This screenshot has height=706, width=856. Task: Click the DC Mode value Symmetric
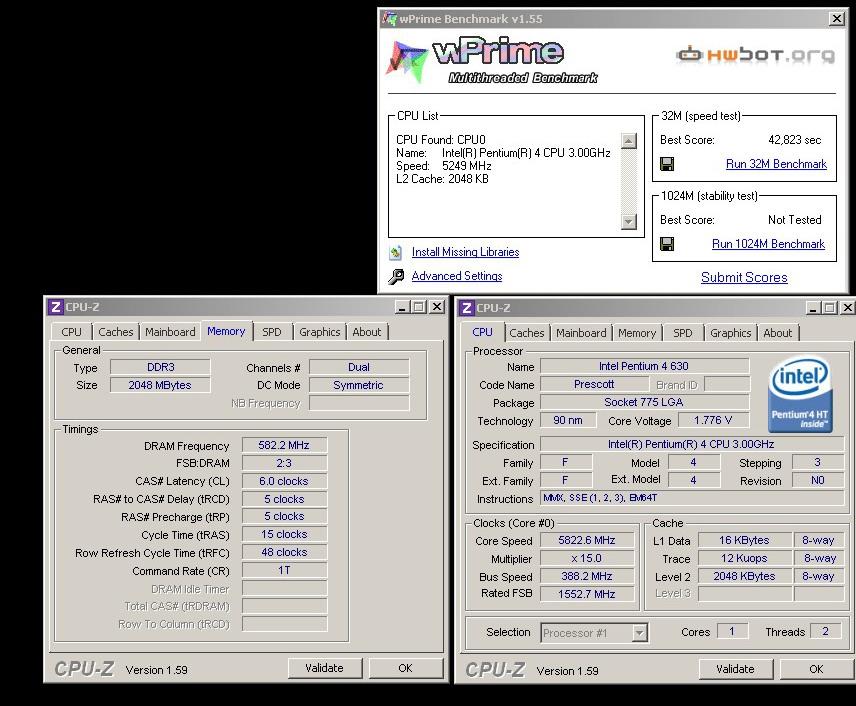click(x=359, y=385)
